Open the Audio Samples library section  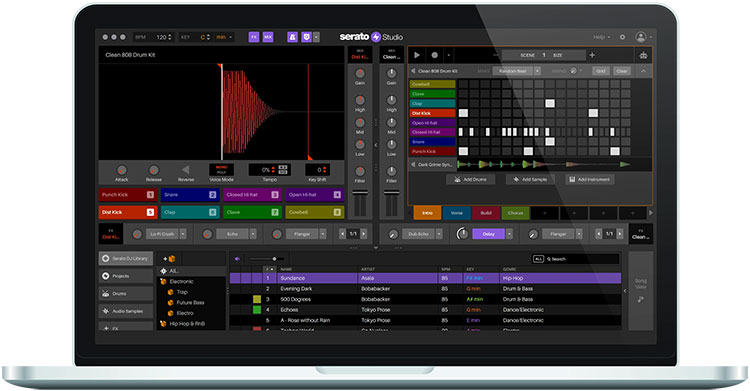click(x=126, y=311)
